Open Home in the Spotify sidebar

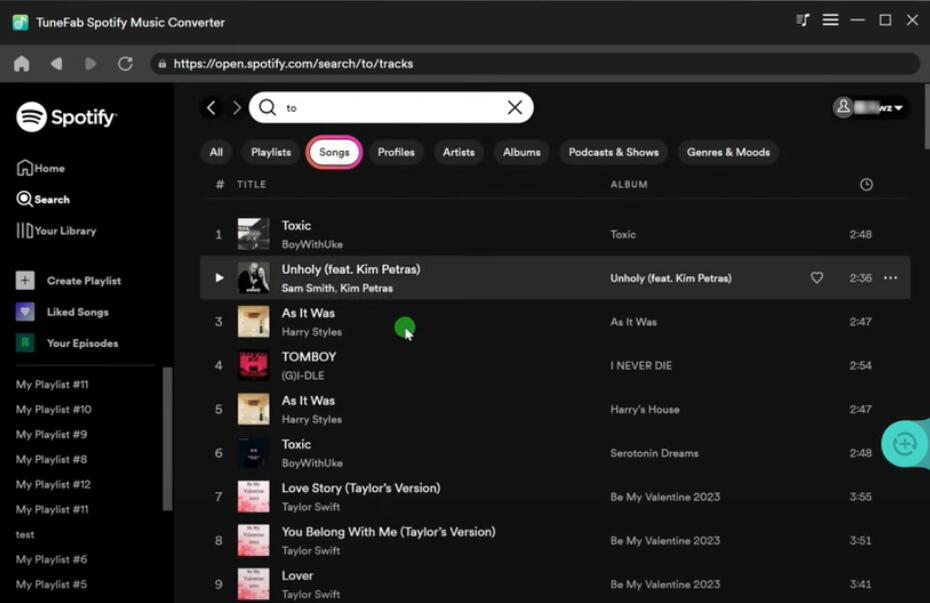[x=41, y=168]
